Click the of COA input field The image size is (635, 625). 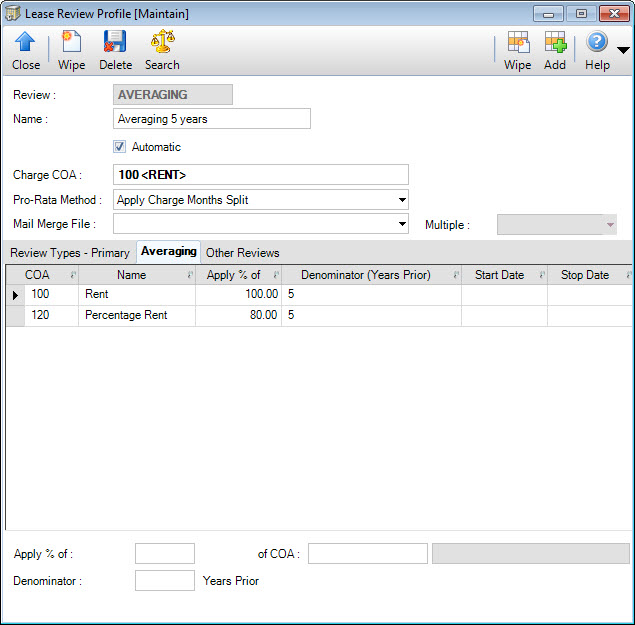(x=368, y=554)
